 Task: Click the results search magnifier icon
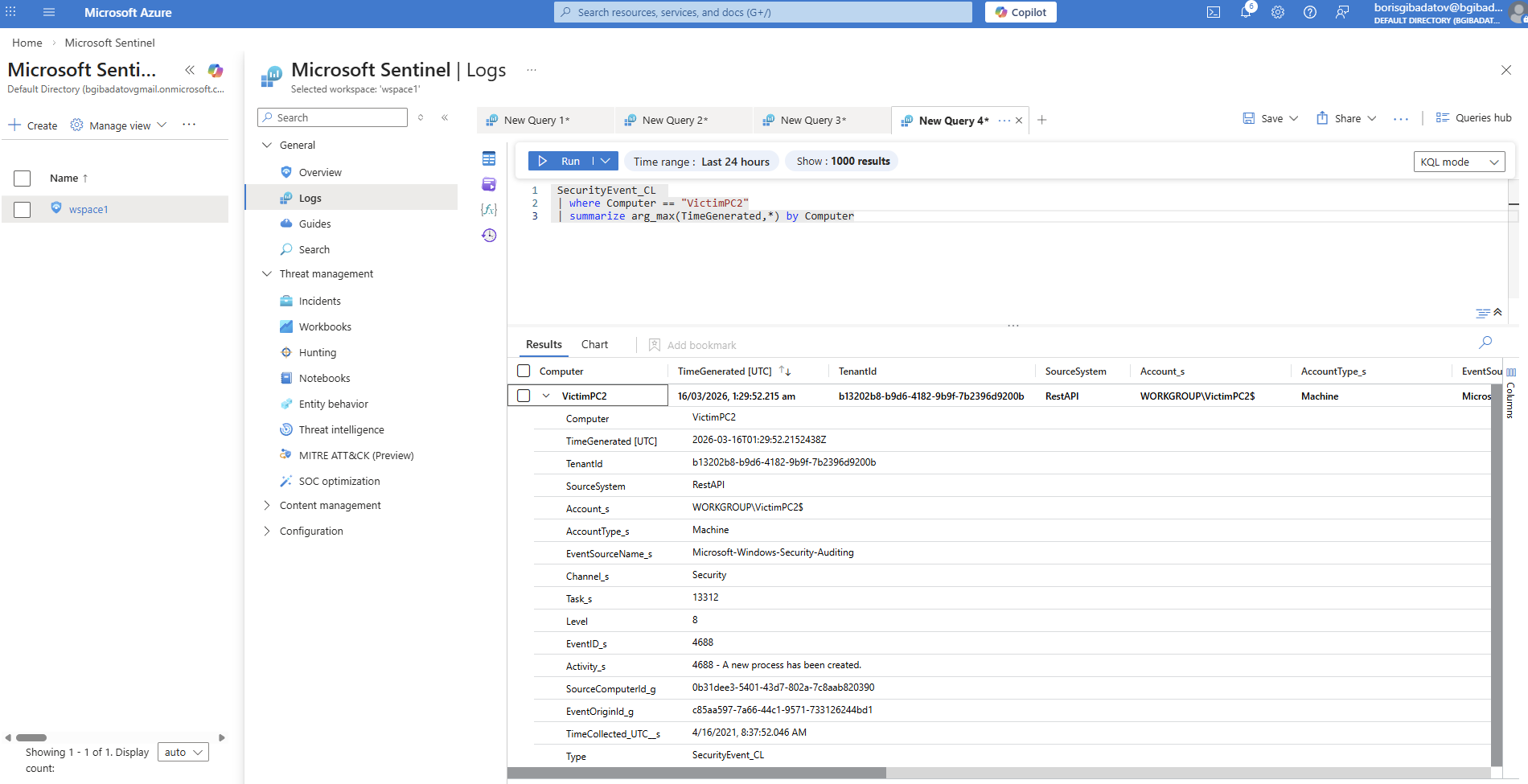pos(1485,343)
